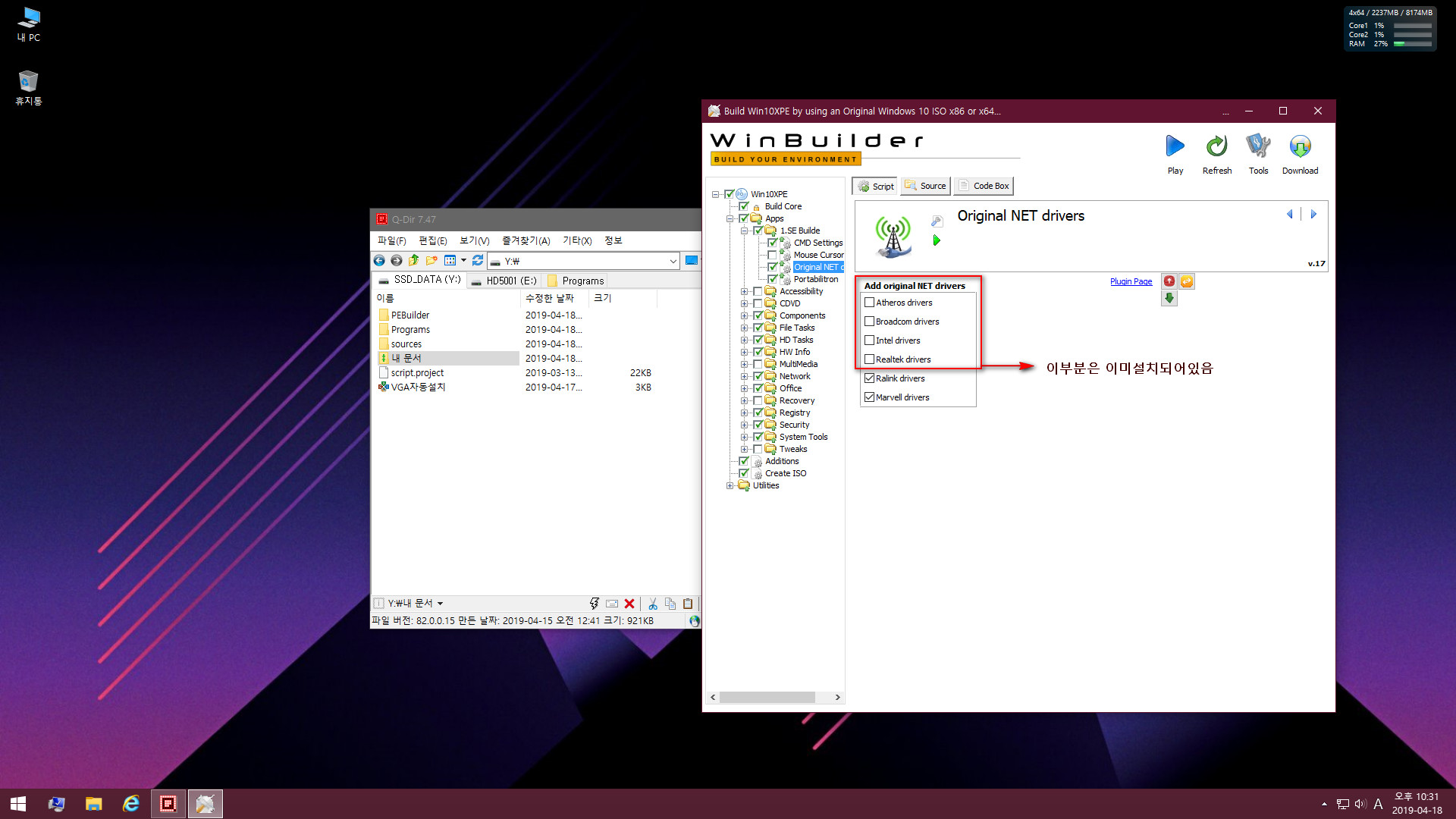Click paste clipboard icon in Q-Dir
Image resolution: width=1456 pixels, height=819 pixels.
688,604
